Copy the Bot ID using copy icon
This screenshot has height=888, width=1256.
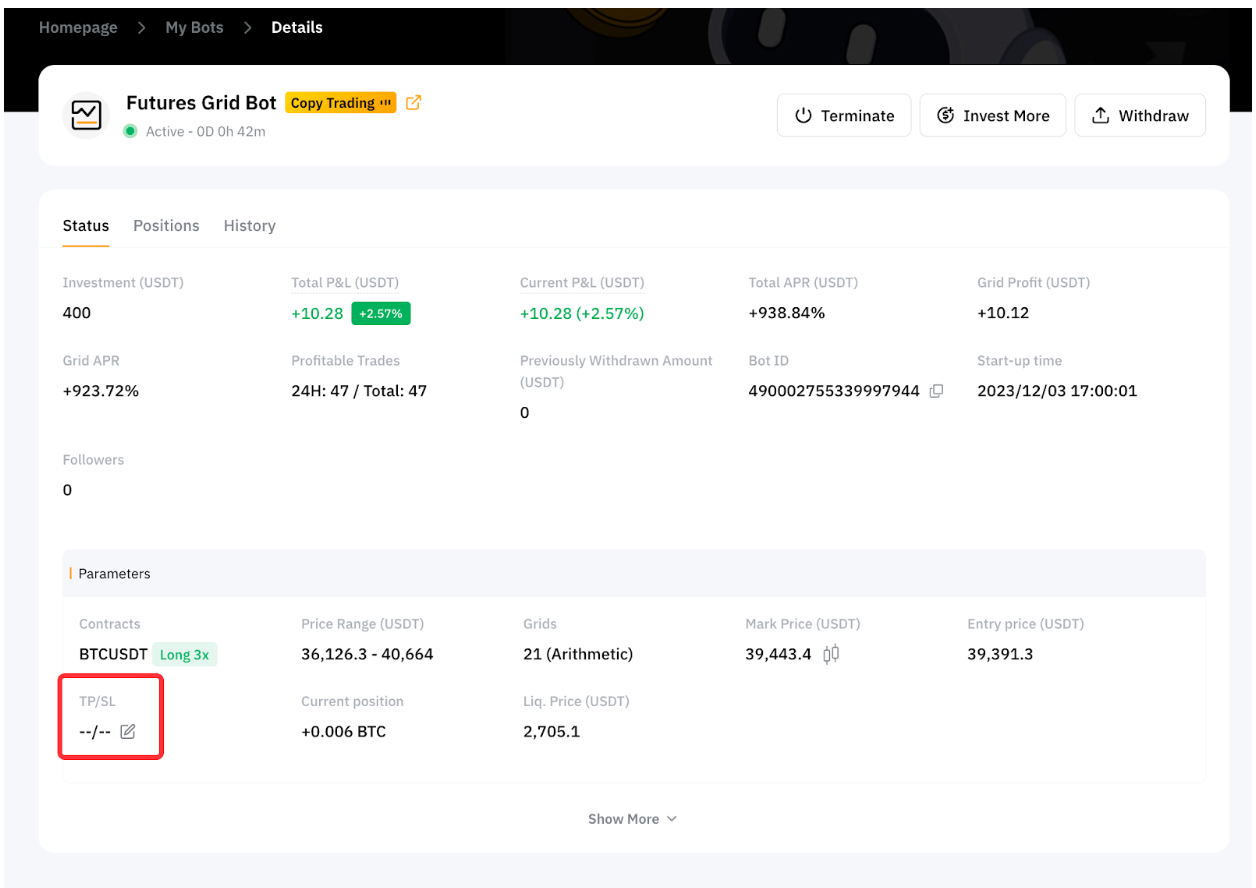[x=936, y=391]
